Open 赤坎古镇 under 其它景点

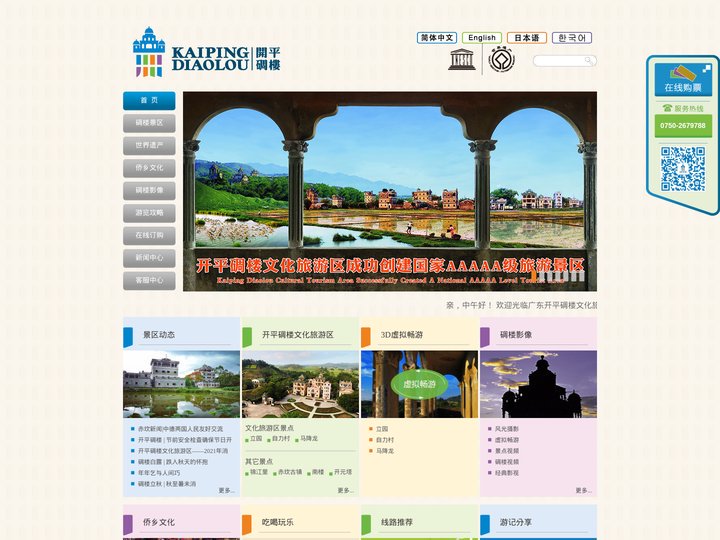click(x=290, y=472)
